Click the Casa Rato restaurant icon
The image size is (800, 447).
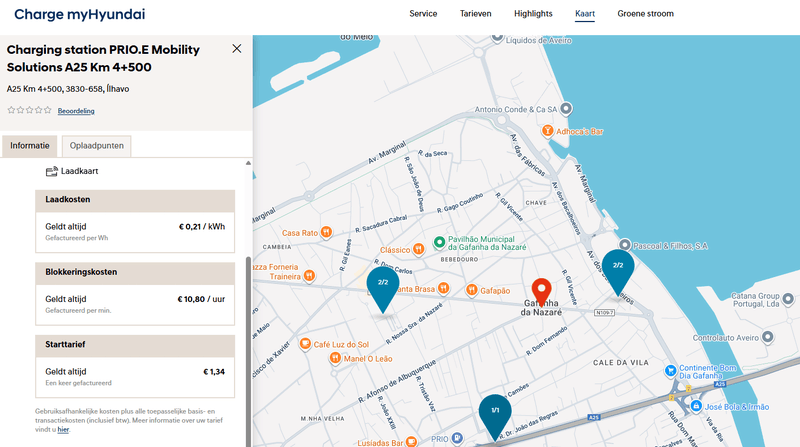click(326, 233)
